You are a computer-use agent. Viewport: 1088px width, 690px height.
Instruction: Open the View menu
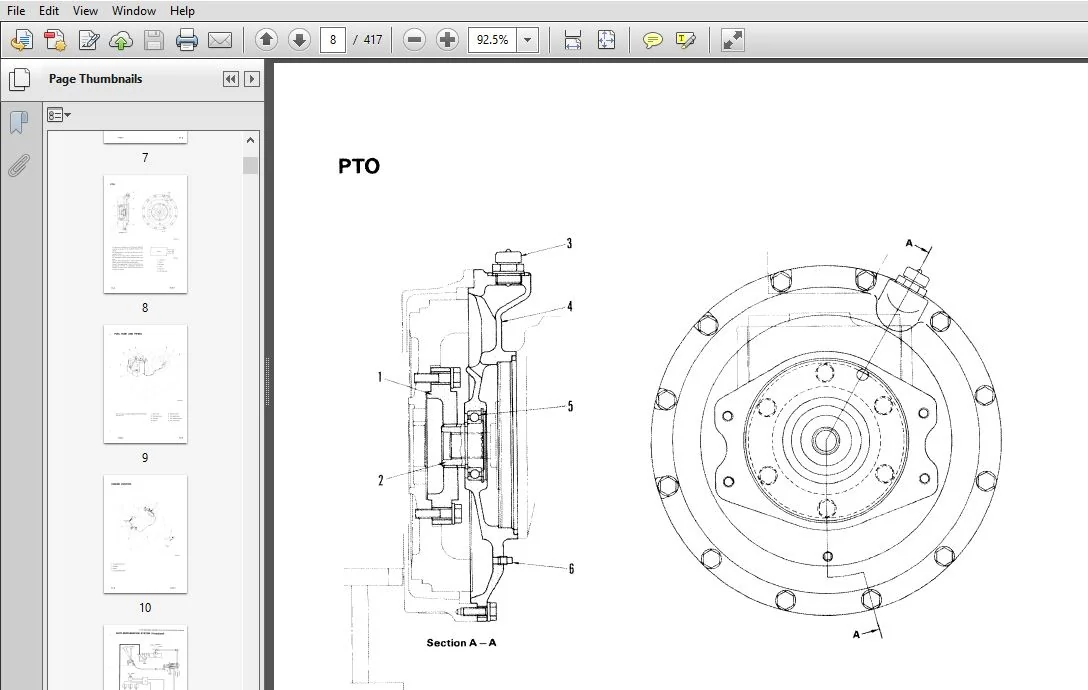(x=85, y=10)
